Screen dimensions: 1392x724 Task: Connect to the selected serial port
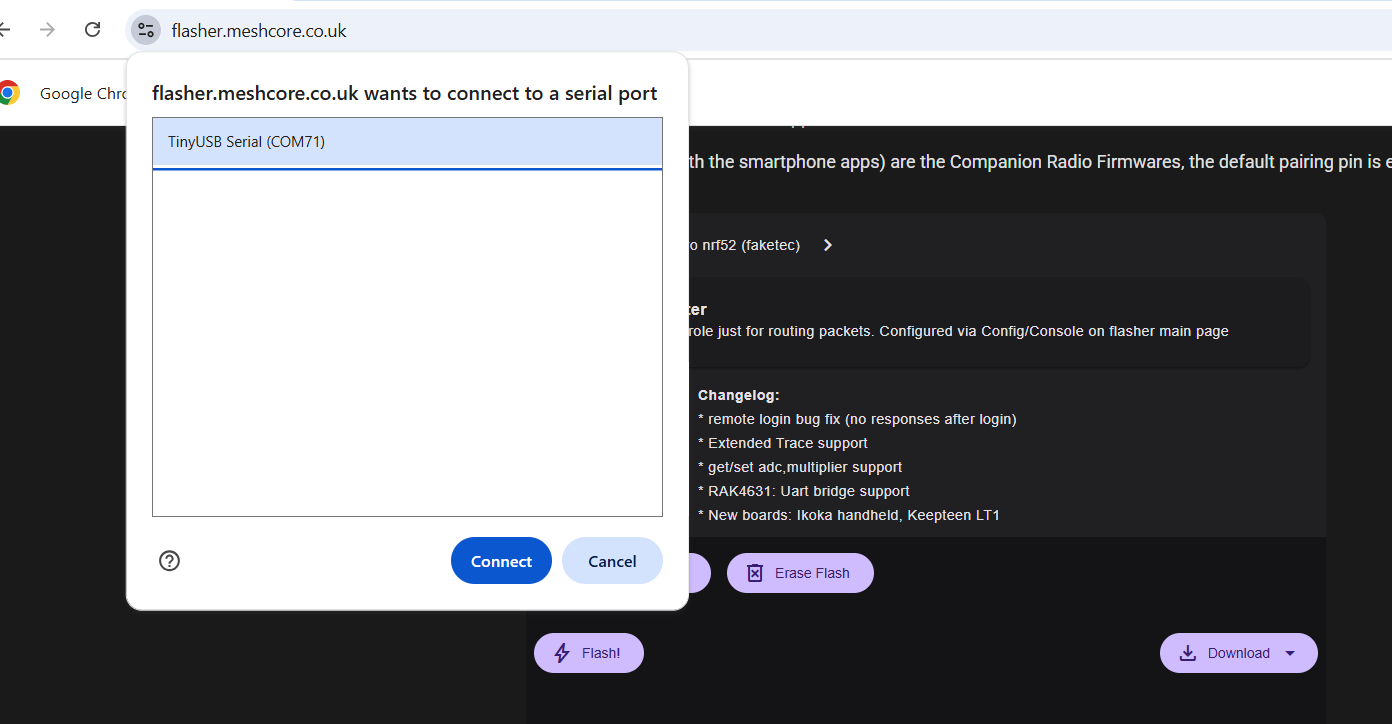pyautogui.click(x=500, y=560)
